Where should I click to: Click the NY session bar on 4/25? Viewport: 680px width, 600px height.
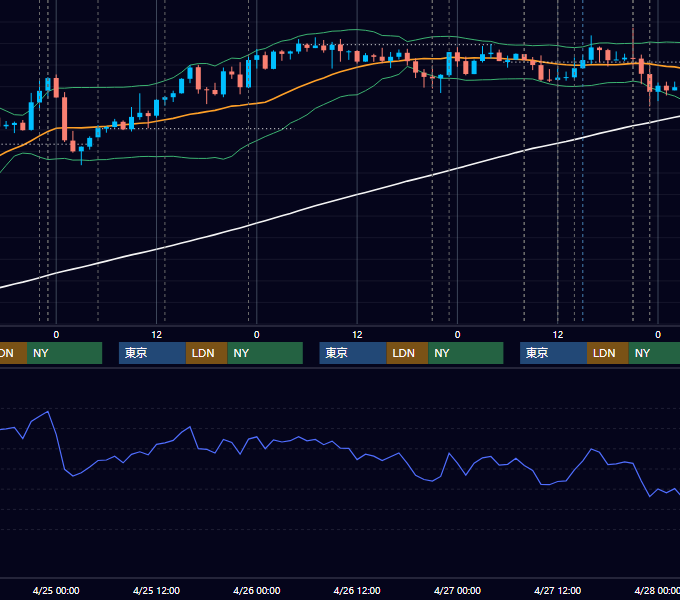point(265,353)
